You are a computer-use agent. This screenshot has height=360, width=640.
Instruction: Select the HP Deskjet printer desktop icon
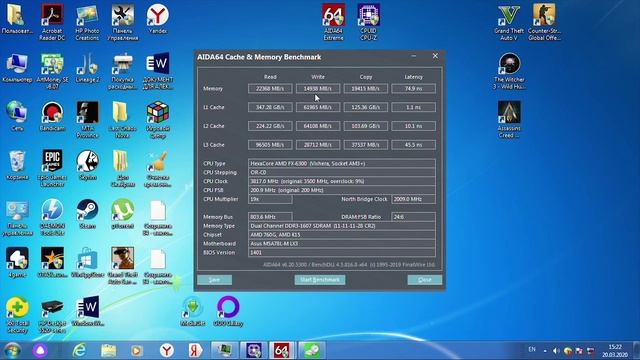pyautogui.click(x=52, y=315)
